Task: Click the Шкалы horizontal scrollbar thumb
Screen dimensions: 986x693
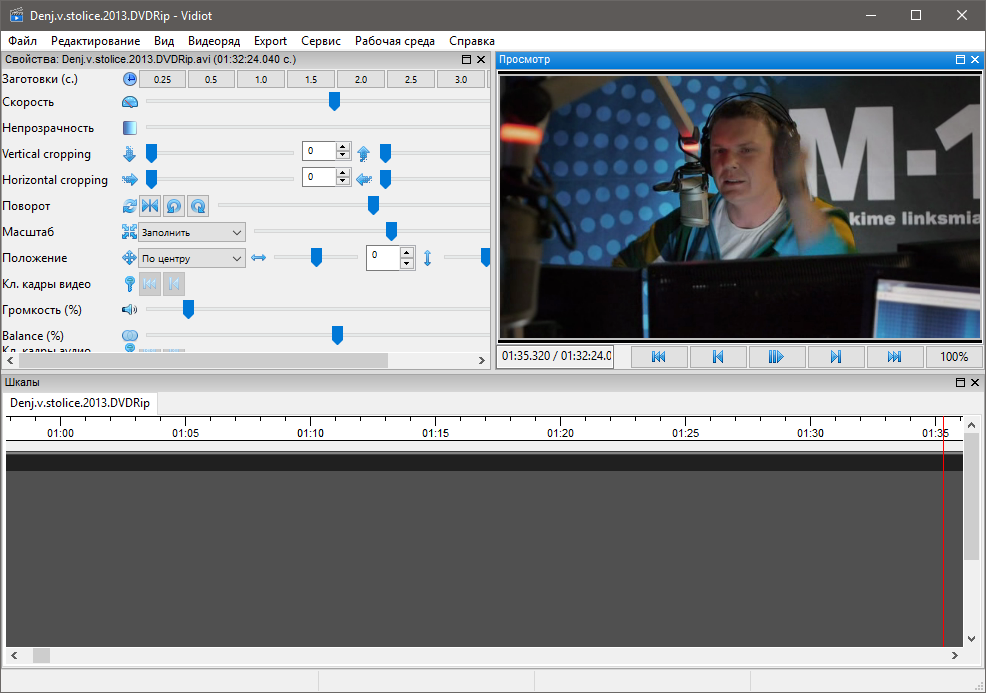Action: pos(42,655)
